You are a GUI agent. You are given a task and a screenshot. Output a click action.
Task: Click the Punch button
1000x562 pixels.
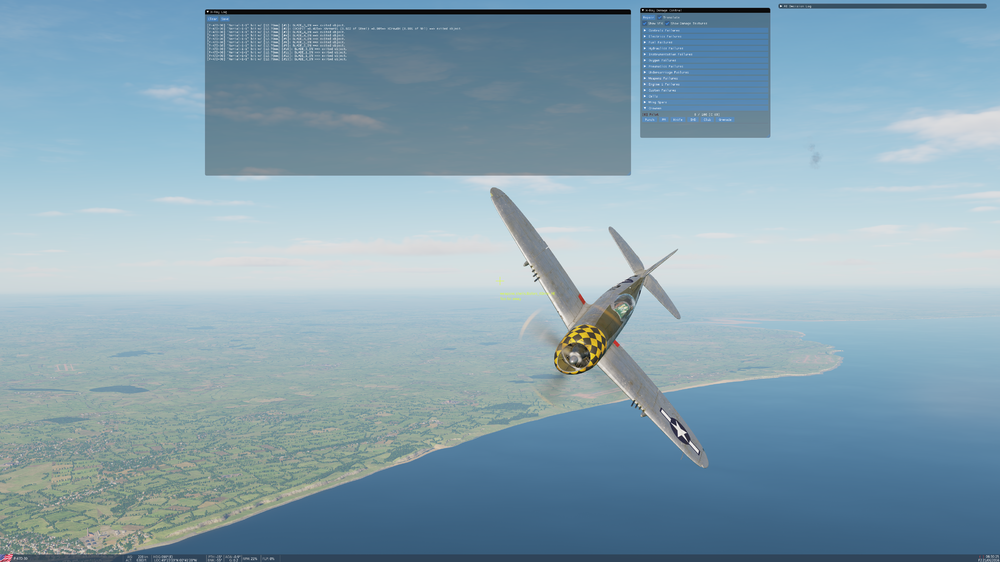click(649, 120)
